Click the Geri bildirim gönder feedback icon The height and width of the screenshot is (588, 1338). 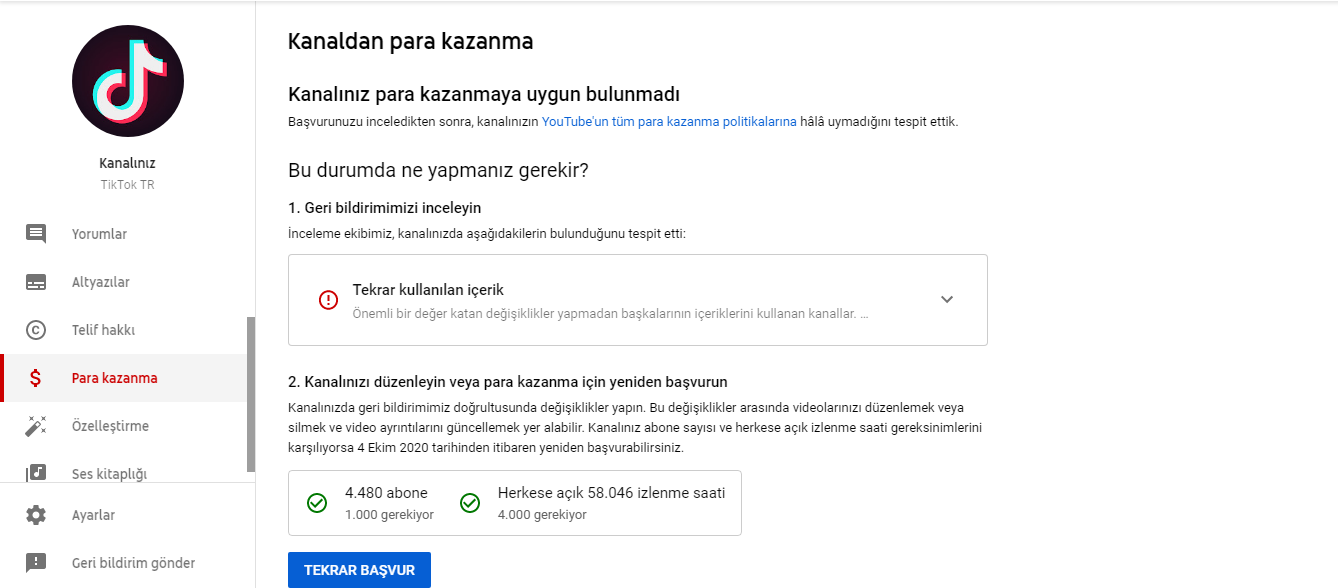(36, 563)
